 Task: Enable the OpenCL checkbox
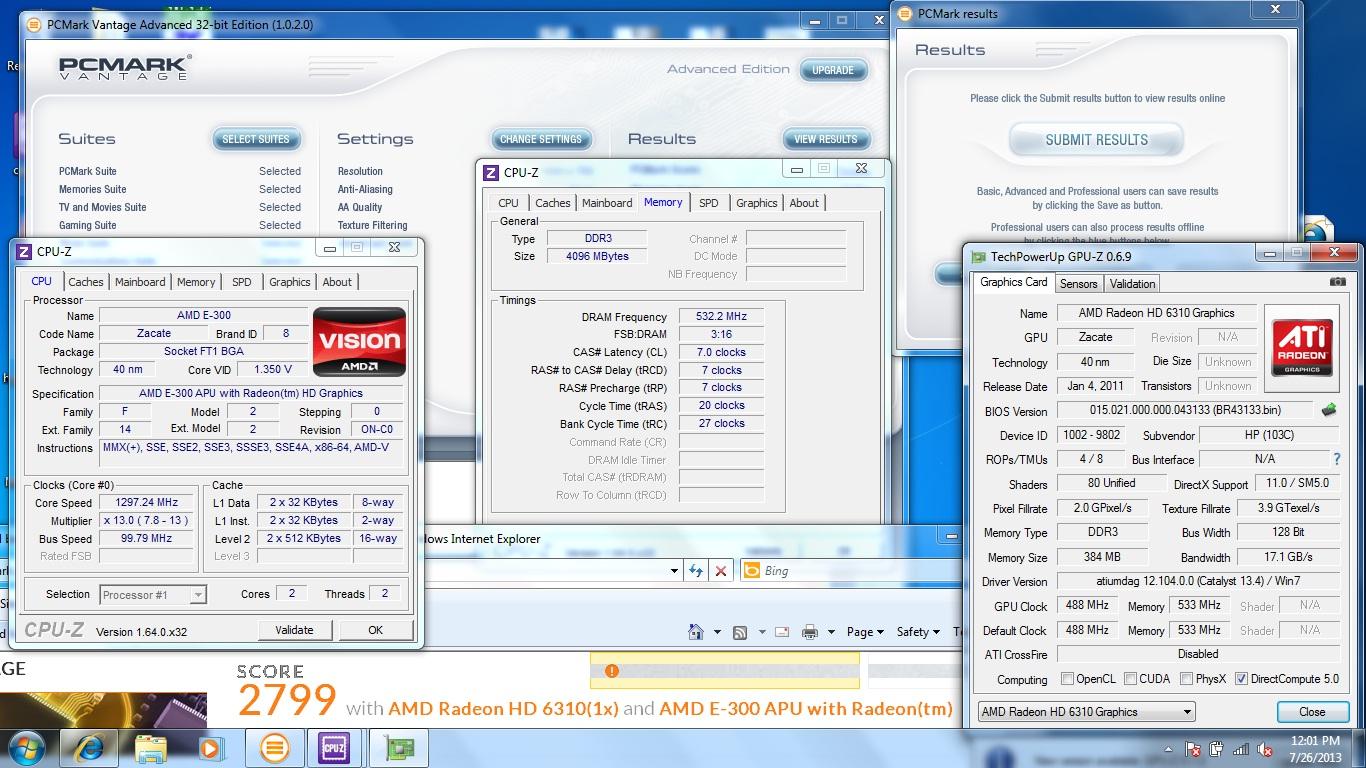pyautogui.click(x=1068, y=679)
